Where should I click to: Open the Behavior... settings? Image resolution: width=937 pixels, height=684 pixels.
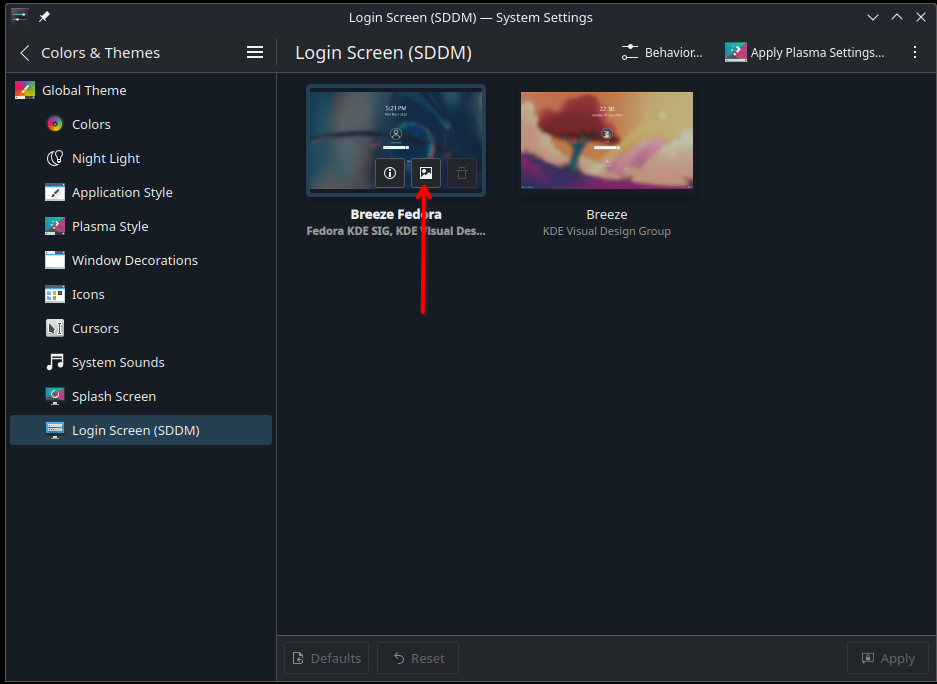click(662, 53)
